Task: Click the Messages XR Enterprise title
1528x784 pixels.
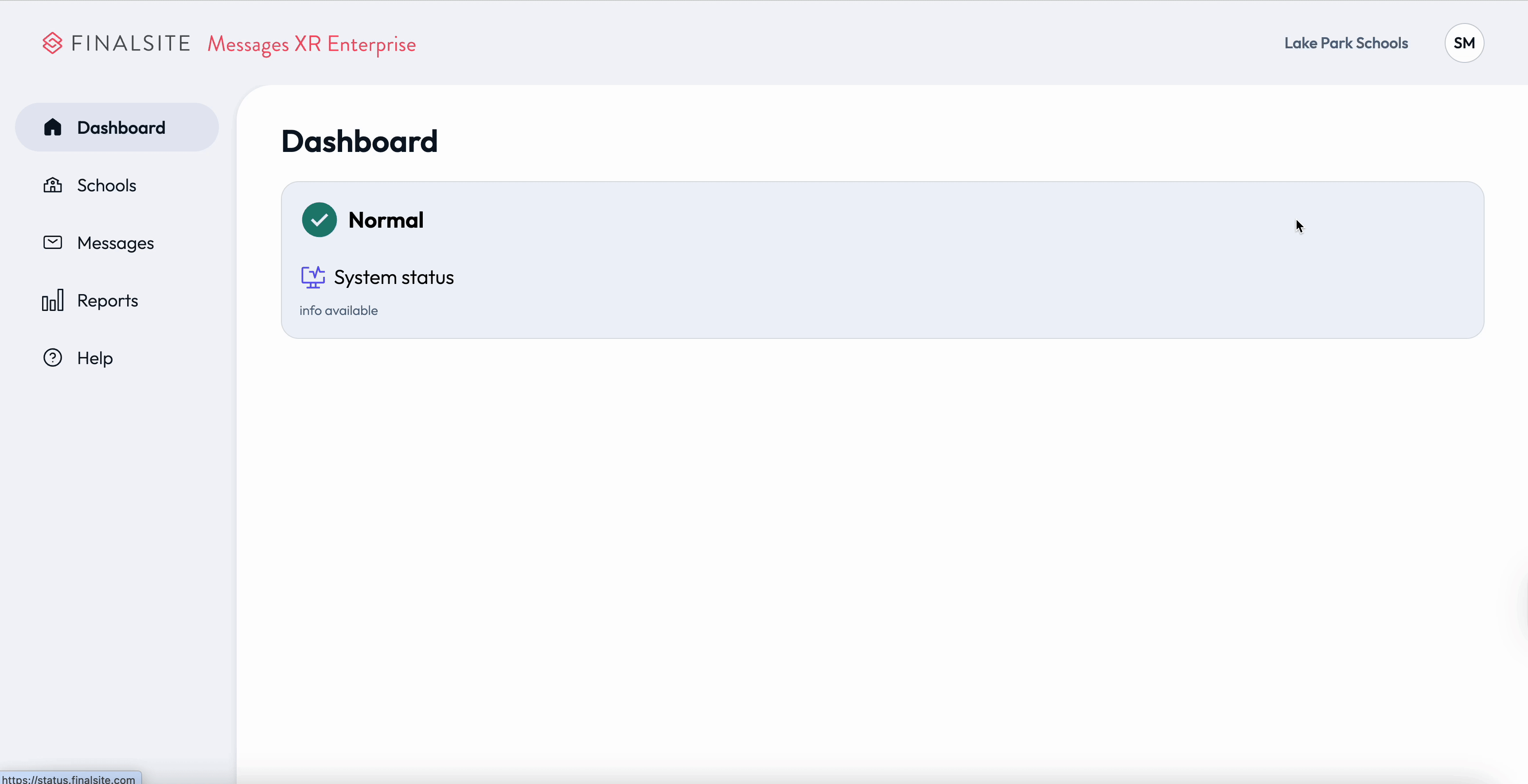Action: pyautogui.click(x=311, y=43)
